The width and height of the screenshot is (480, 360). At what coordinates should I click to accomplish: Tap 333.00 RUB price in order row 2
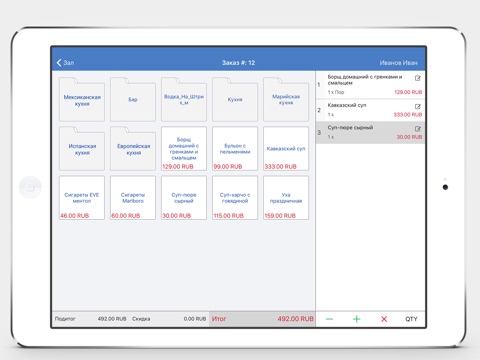[408, 115]
